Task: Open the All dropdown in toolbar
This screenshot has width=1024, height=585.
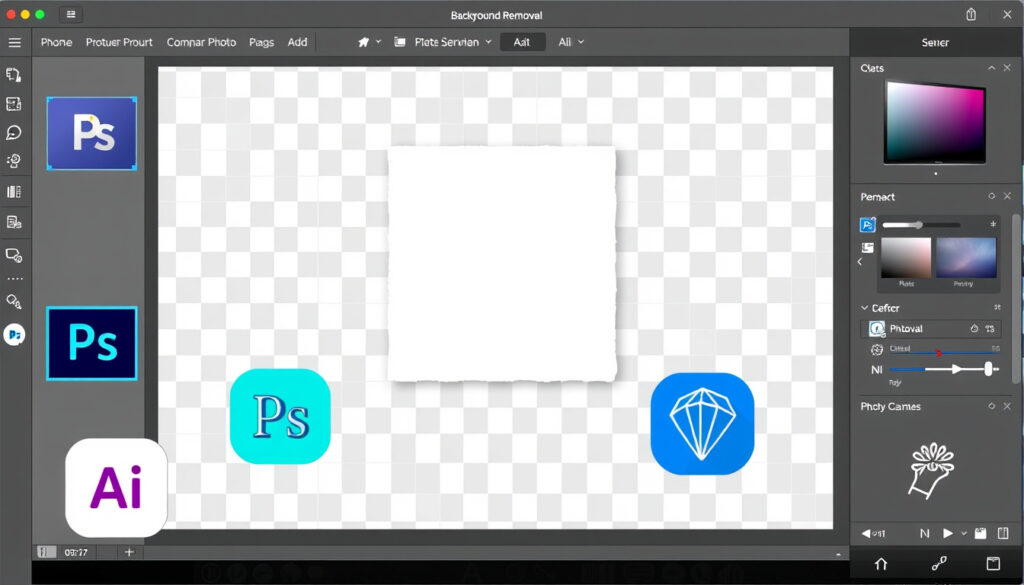Action: pos(571,42)
